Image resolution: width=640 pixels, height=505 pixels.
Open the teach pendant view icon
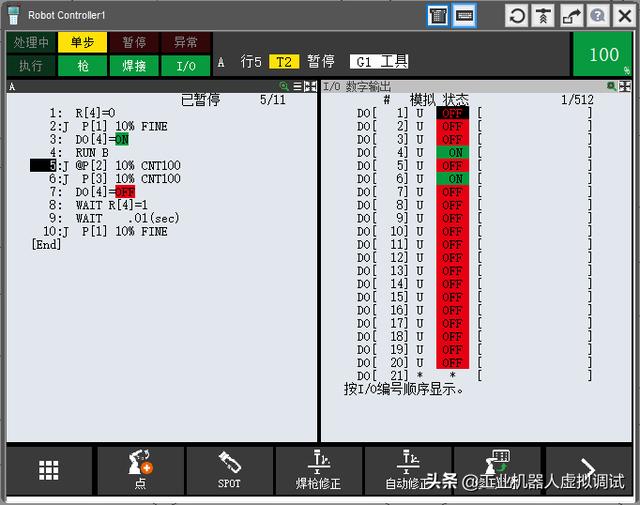(x=438, y=16)
